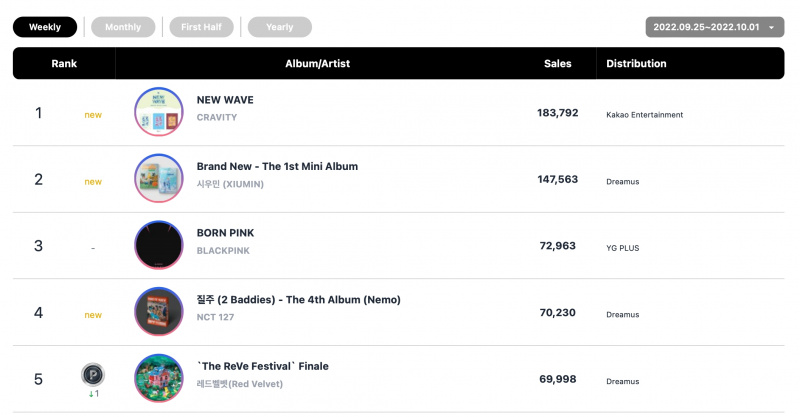Open Red Velvet ReVe Festival cover art
Screen dimensions: 800x417
159,378
